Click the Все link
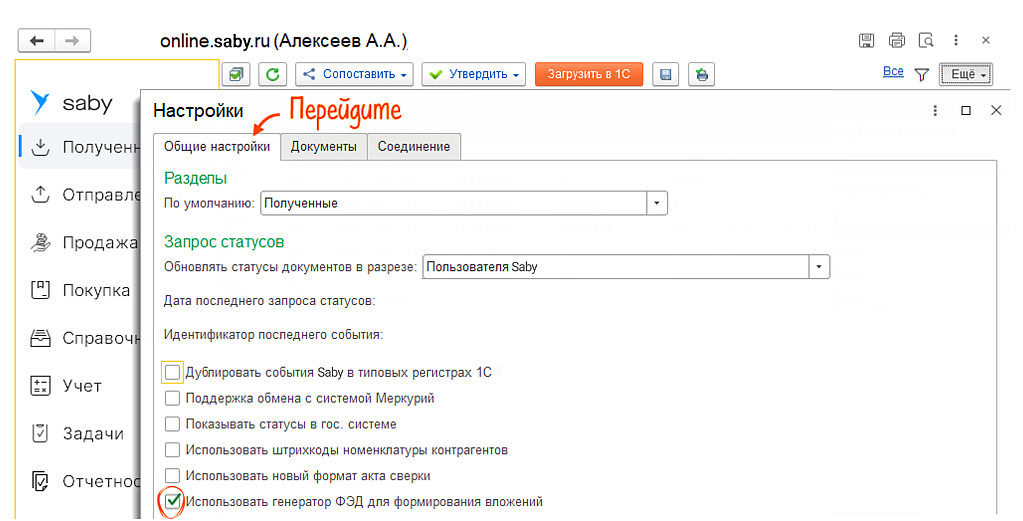 pos(893,72)
